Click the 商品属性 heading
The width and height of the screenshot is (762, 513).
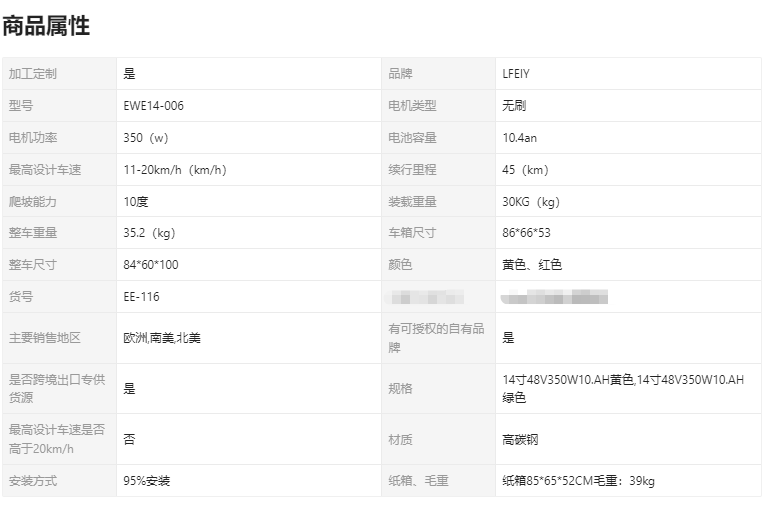coord(46,27)
